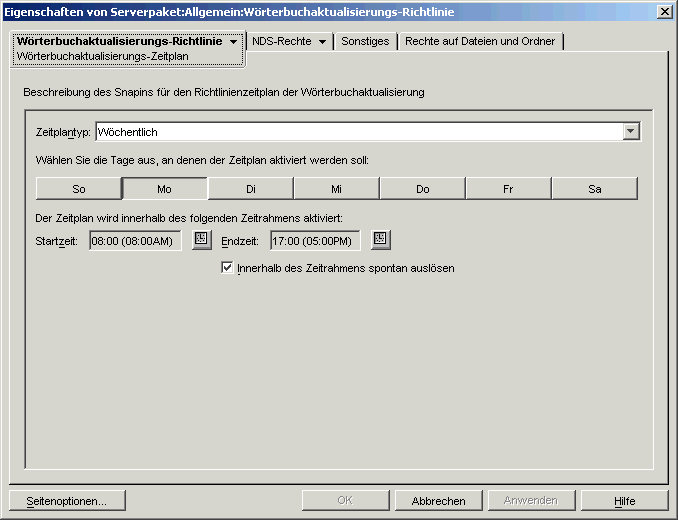Toggle the Sa (Saturday) day button

(595, 189)
